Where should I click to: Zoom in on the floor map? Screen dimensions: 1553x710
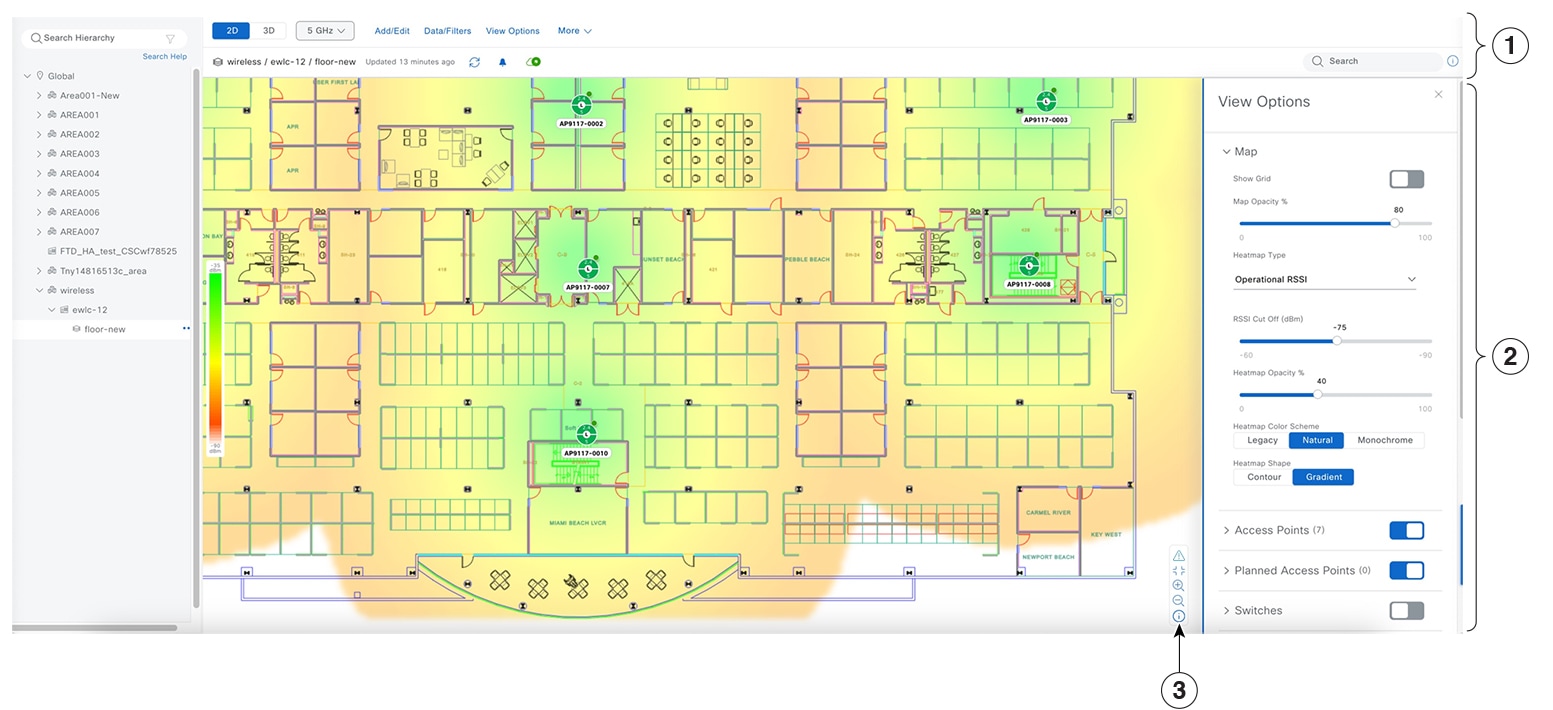(1178, 585)
